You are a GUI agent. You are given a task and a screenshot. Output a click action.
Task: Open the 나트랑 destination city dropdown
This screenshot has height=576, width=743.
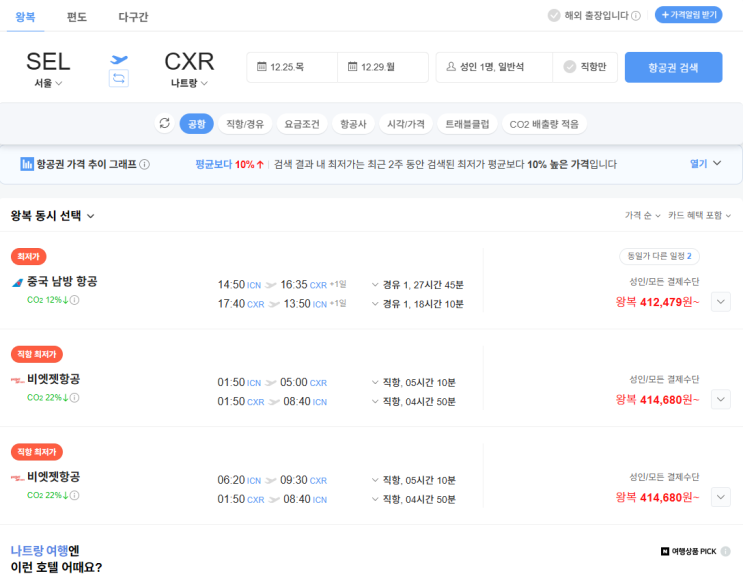click(189, 83)
